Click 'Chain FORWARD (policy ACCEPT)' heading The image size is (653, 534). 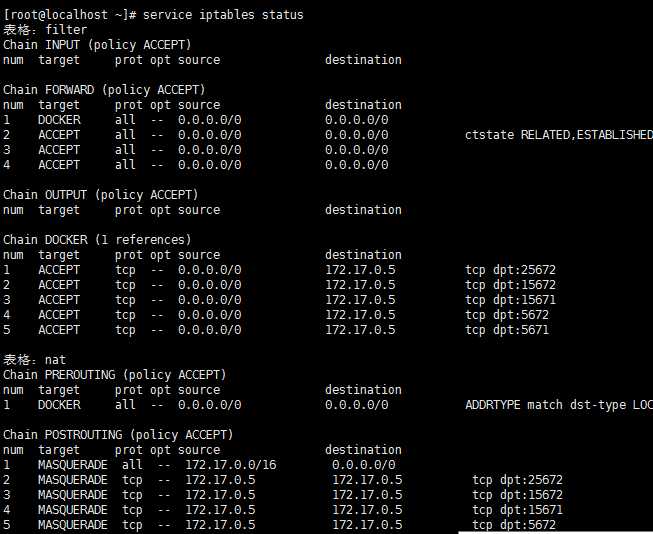point(104,90)
